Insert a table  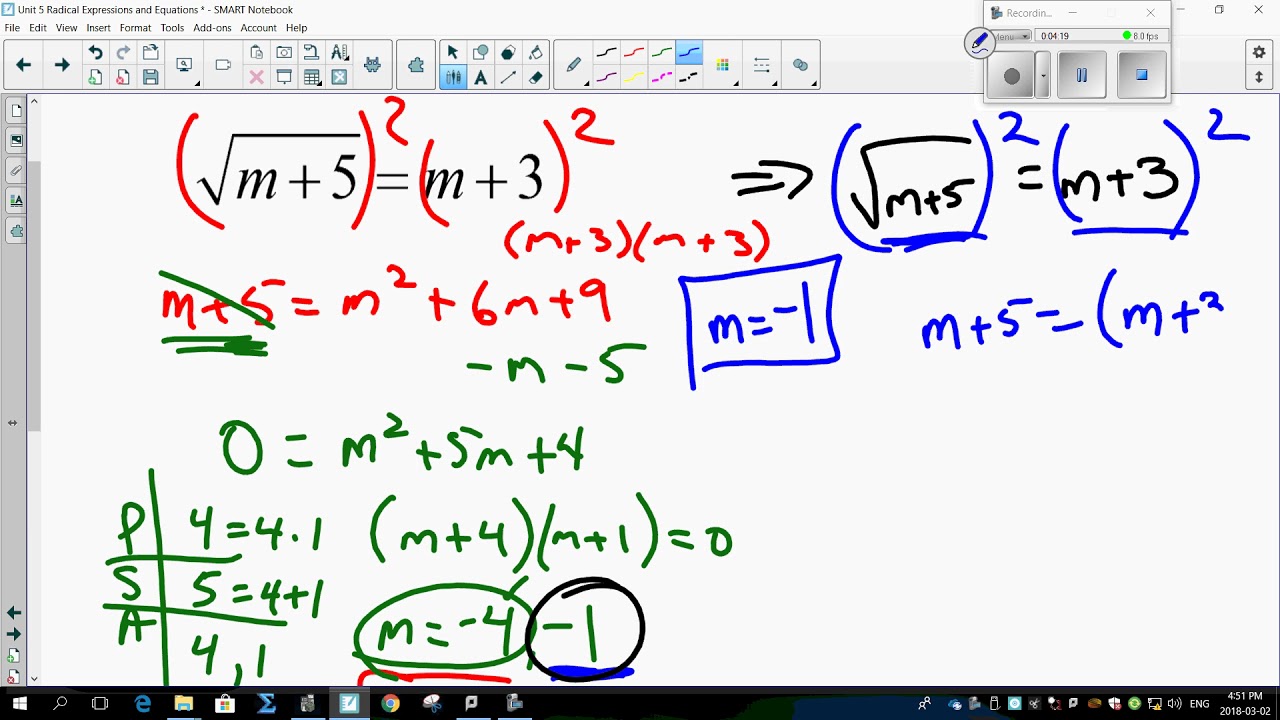(x=311, y=77)
